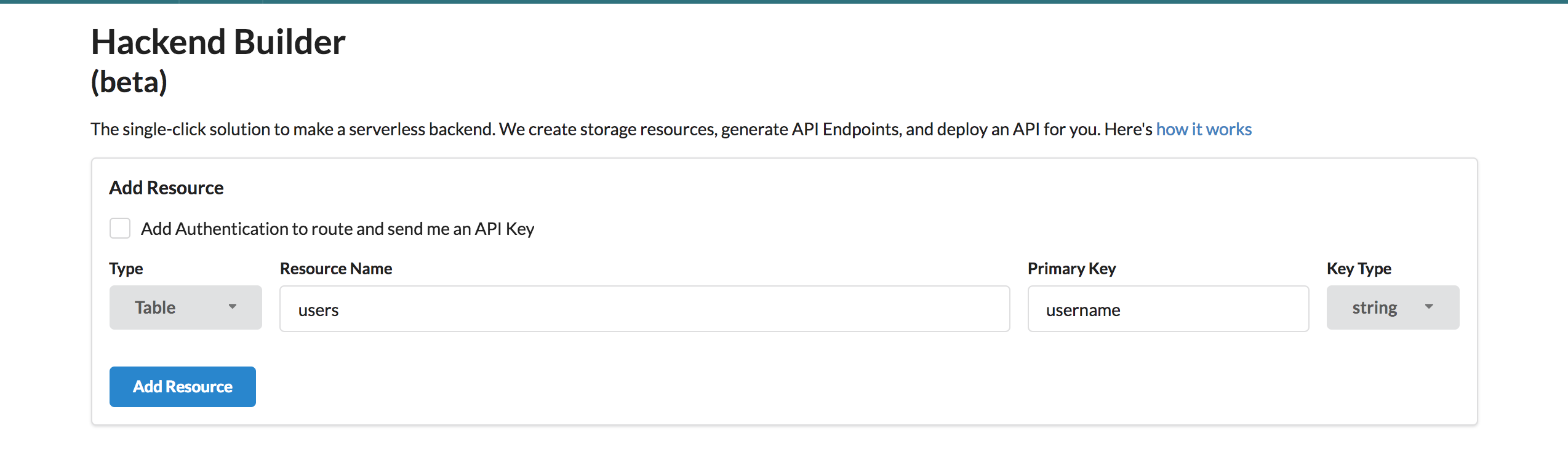Click the Hackend Builder page title
Image resolution: width=1568 pixels, height=460 pixels.
pyautogui.click(x=218, y=42)
